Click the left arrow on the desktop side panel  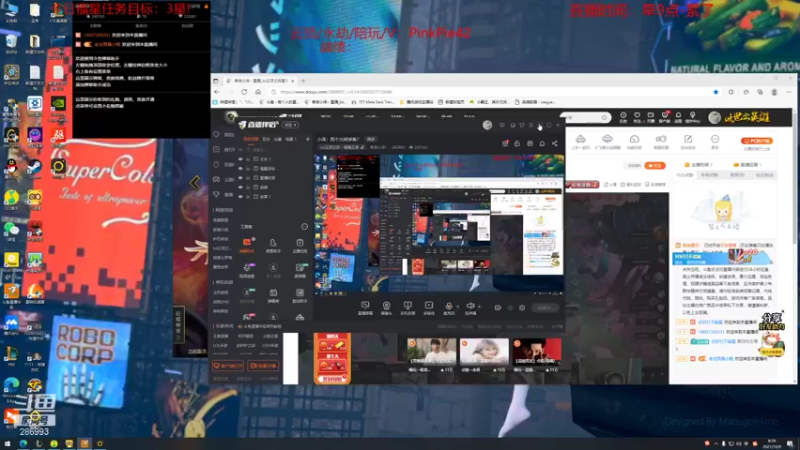[x=195, y=183]
